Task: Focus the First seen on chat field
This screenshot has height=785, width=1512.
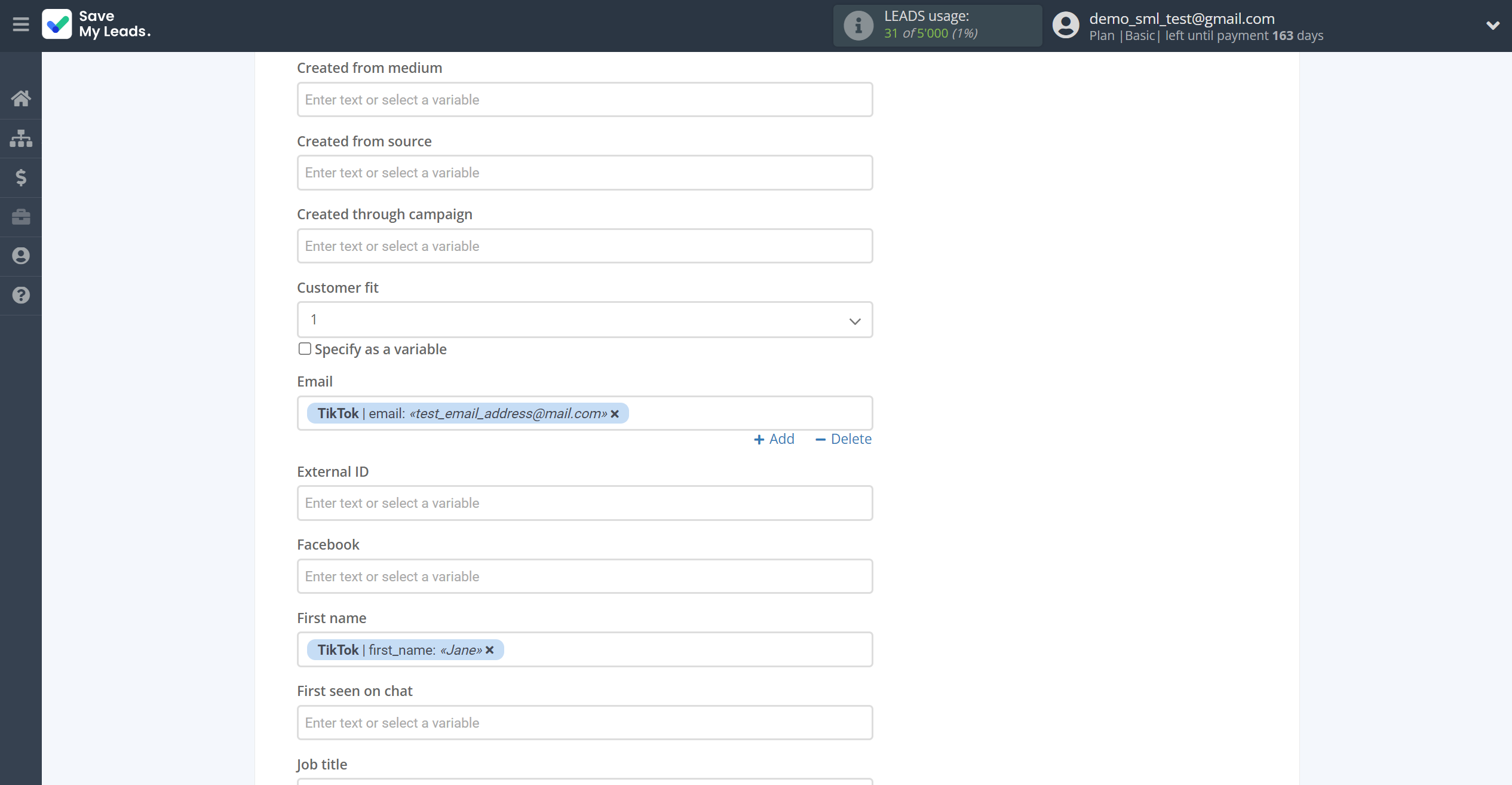Action: [x=585, y=723]
